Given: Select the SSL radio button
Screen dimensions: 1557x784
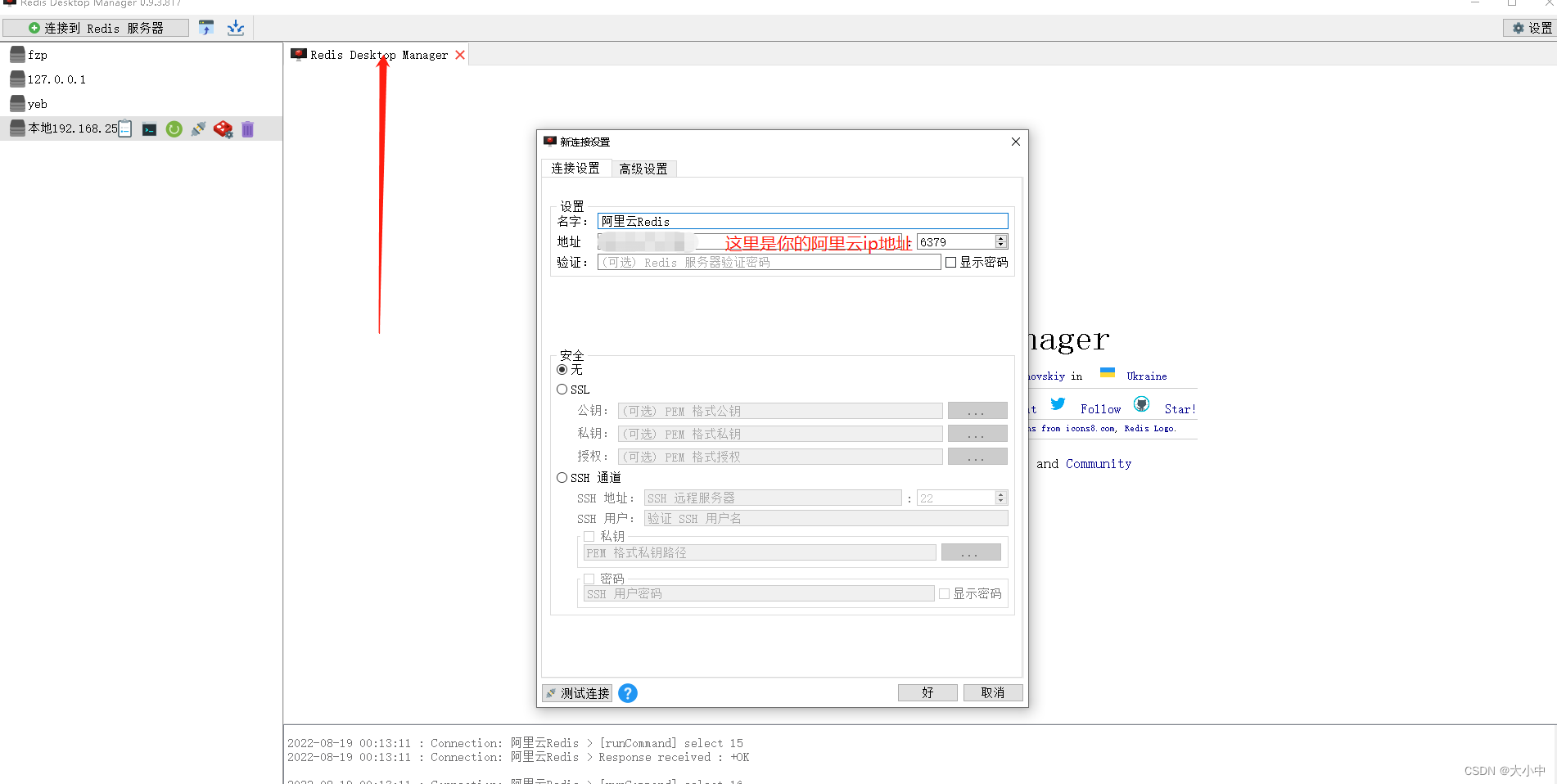Looking at the screenshot, I should pyautogui.click(x=562, y=390).
